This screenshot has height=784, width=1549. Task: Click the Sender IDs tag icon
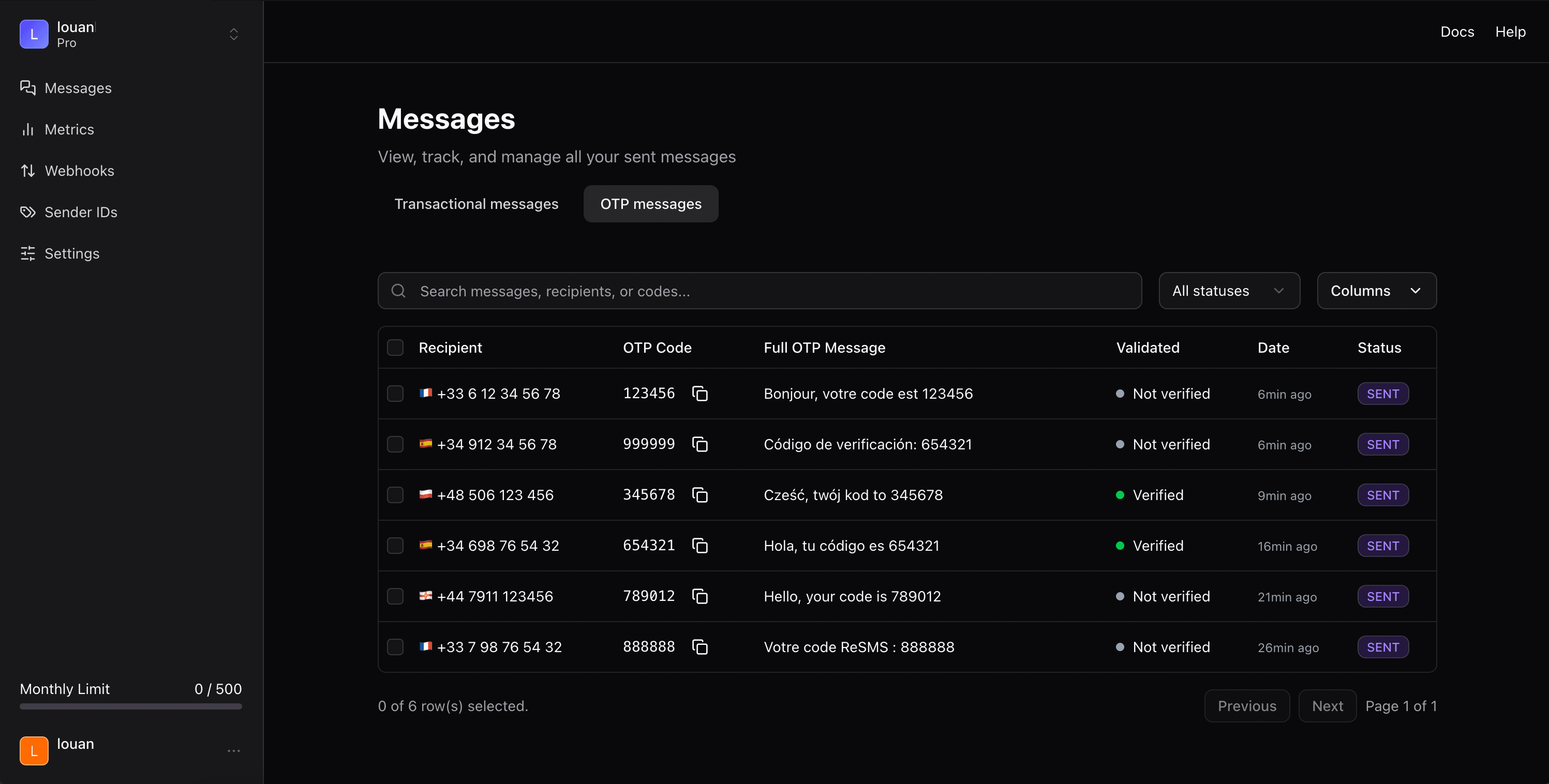(x=27, y=212)
